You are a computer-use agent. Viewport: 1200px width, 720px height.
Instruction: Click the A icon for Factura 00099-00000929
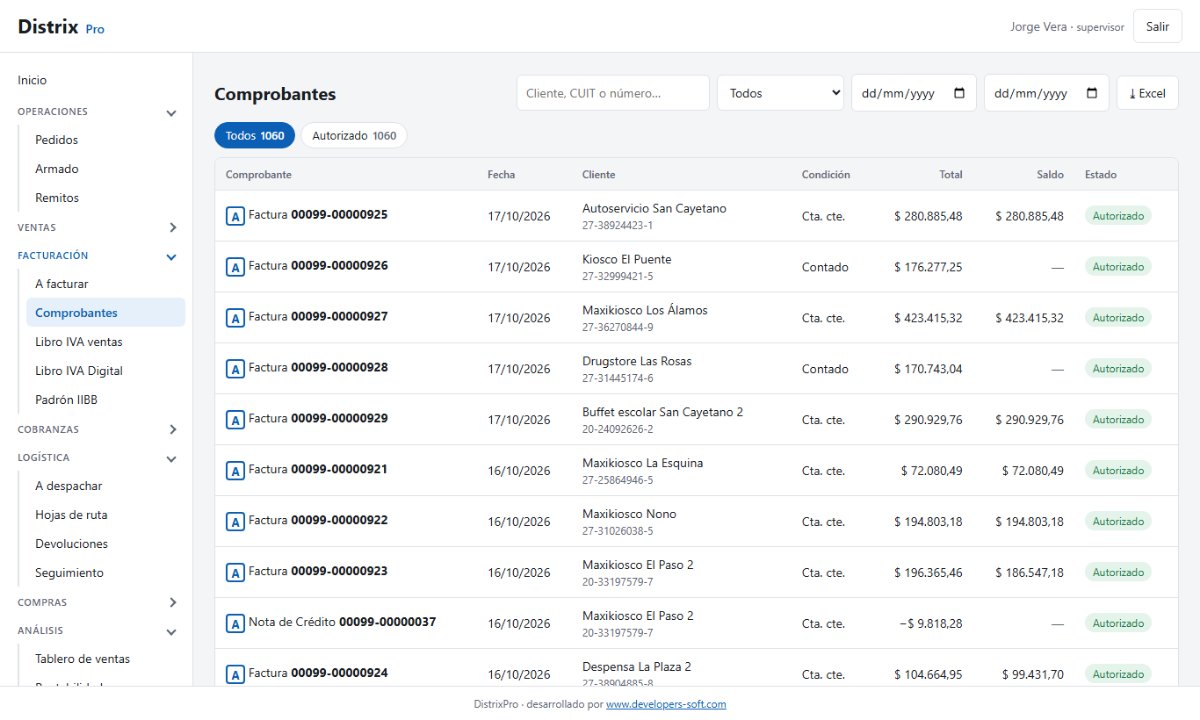point(235,420)
